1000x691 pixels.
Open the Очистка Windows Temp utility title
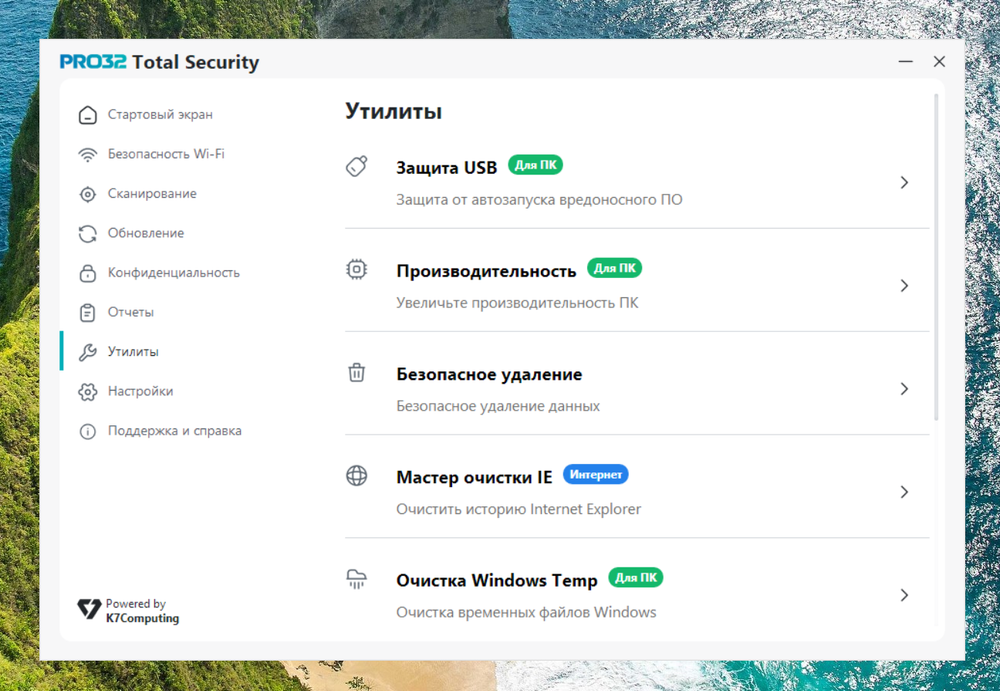(497, 581)
